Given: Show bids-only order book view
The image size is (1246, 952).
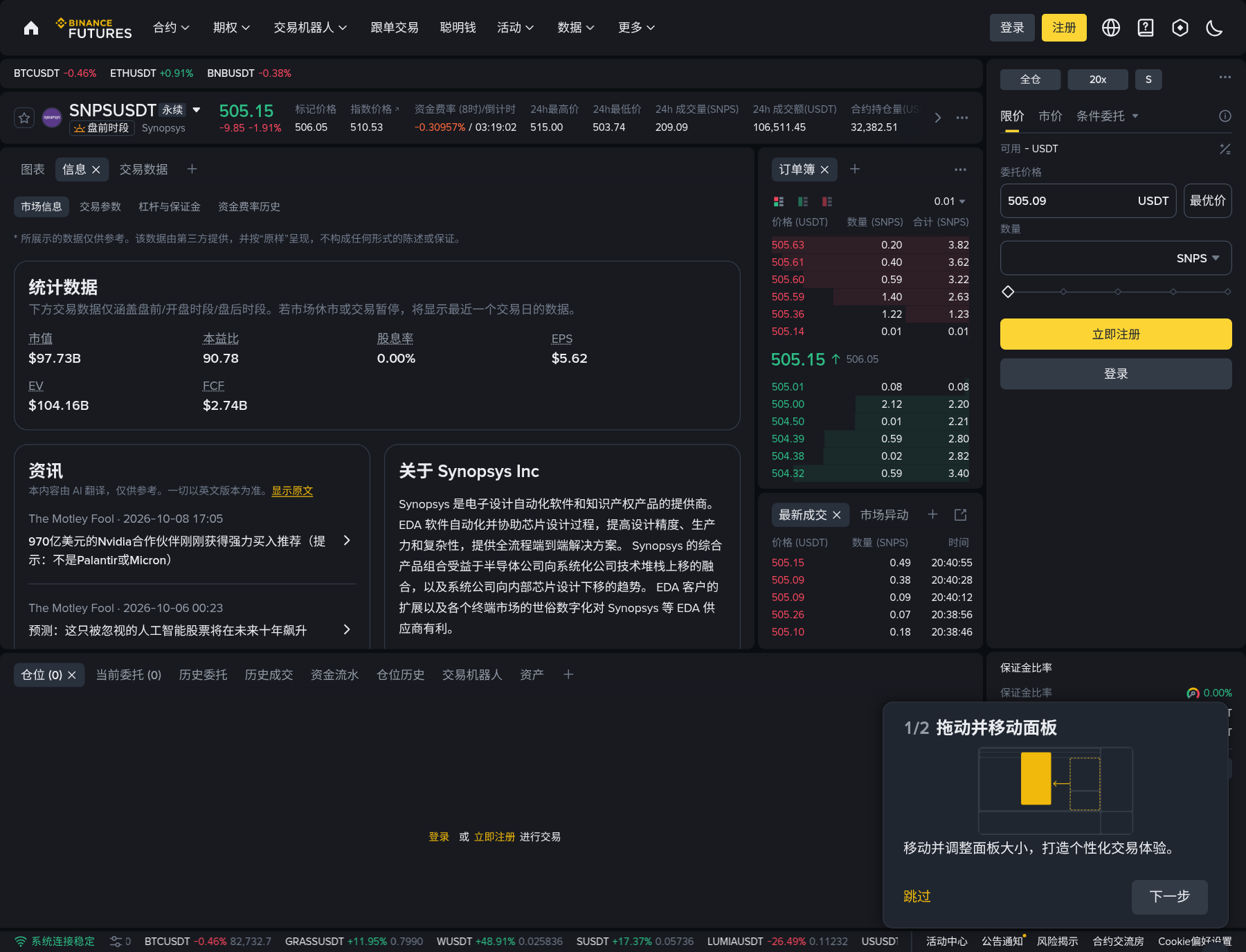Looking at the screenshot, I should pyautogui.click(x=803, y=201).
